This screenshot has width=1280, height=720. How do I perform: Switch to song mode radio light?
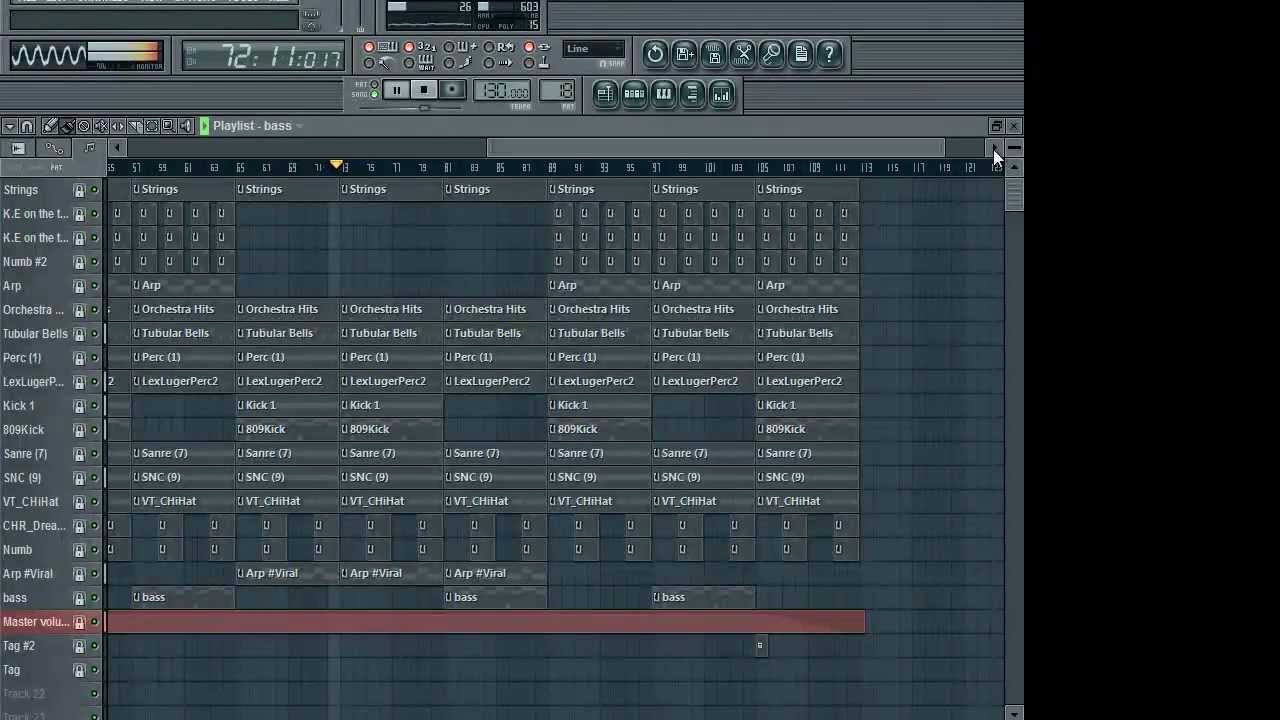(374, 95)
